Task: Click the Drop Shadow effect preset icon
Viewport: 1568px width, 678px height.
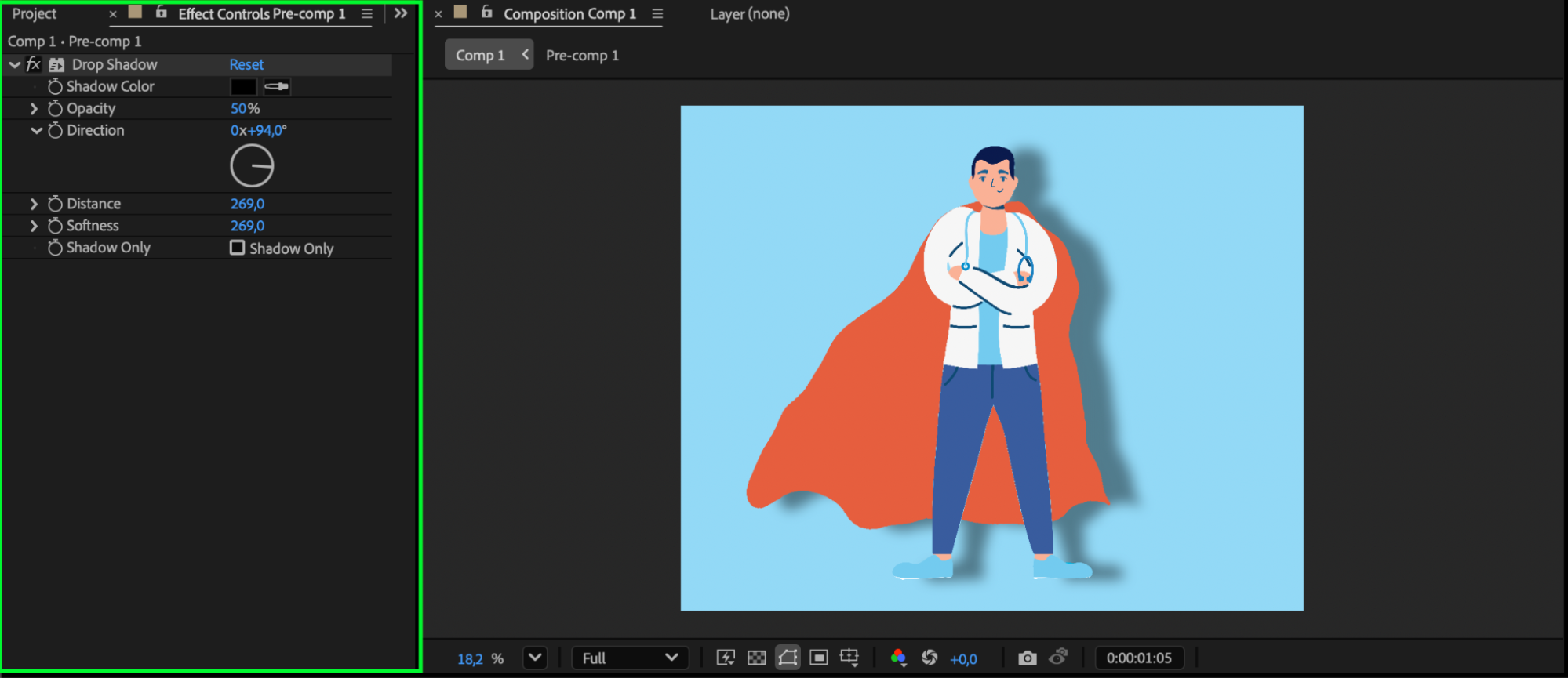Action: (56, 65)
